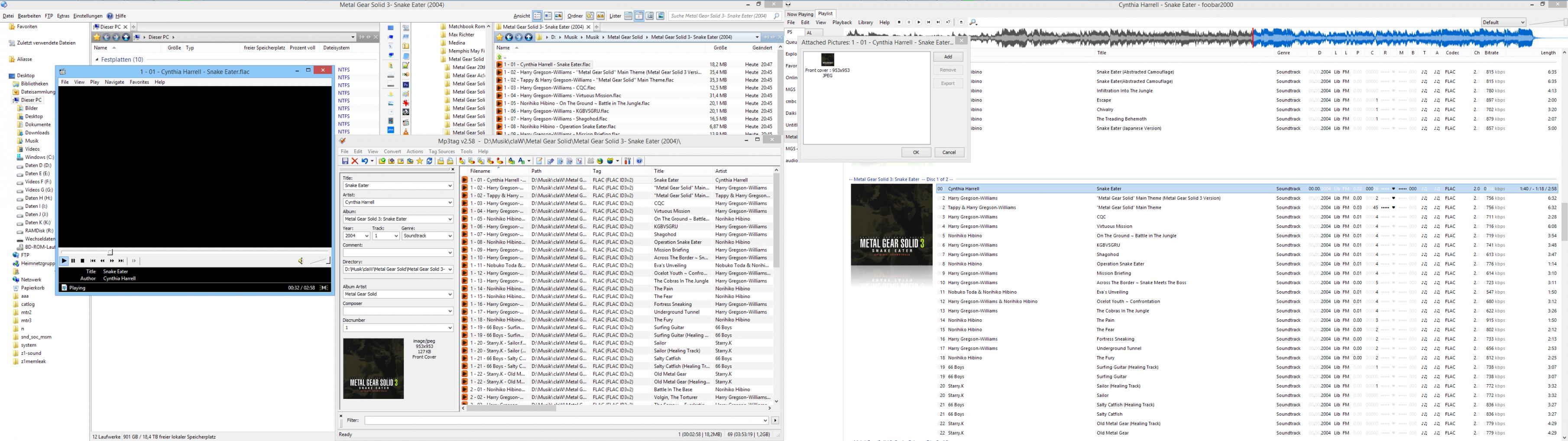This screenshot has width=1568, height=441.
Task: Open foobar2000 Default order dropdown
Action: (x=1503, y=23)
